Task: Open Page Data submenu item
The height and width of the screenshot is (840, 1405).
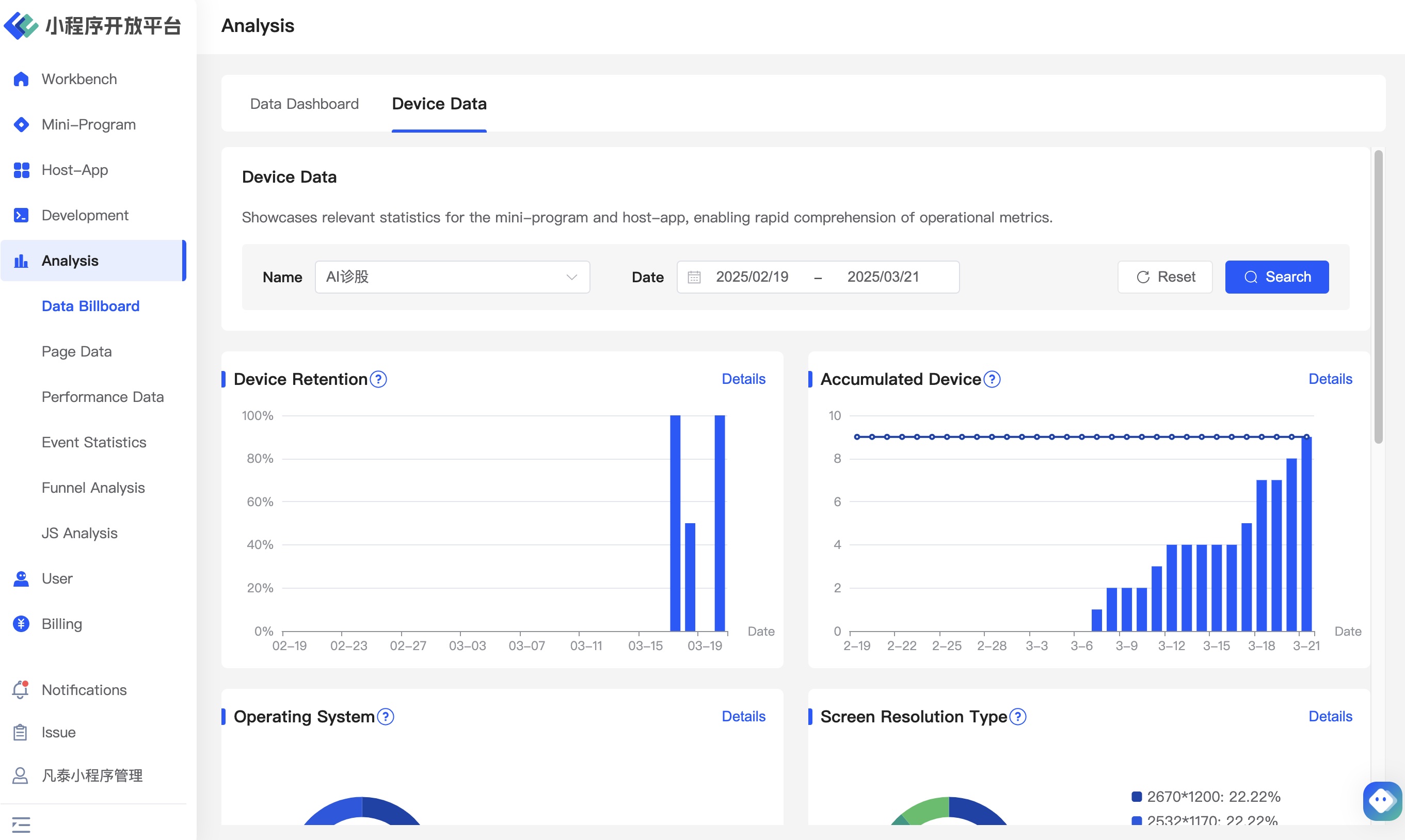Action: pyautogui.click(x=76, y=351)
